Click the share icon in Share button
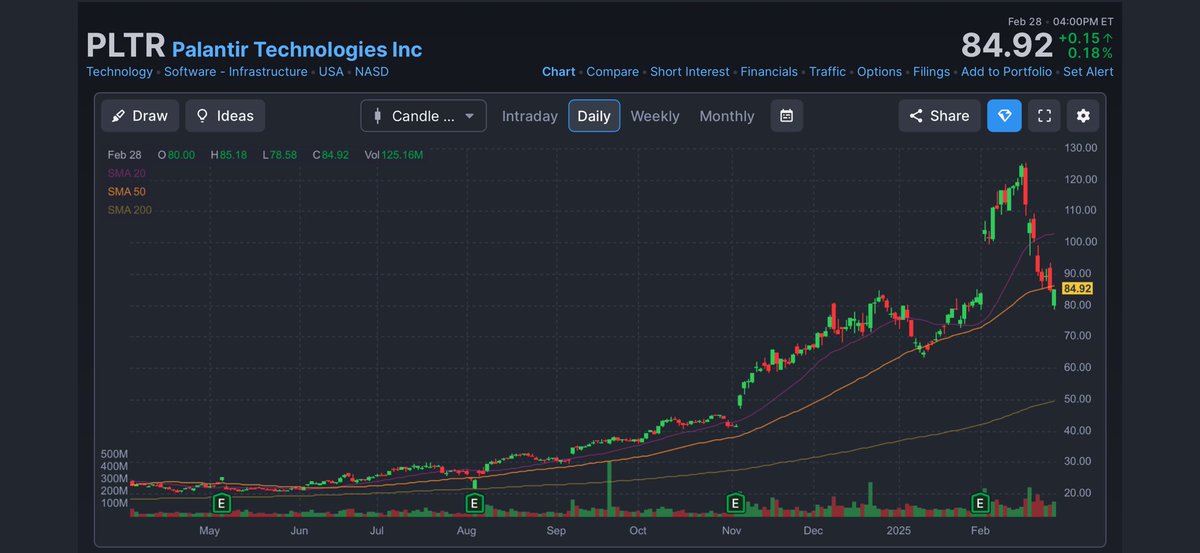 tap(915, 116)
